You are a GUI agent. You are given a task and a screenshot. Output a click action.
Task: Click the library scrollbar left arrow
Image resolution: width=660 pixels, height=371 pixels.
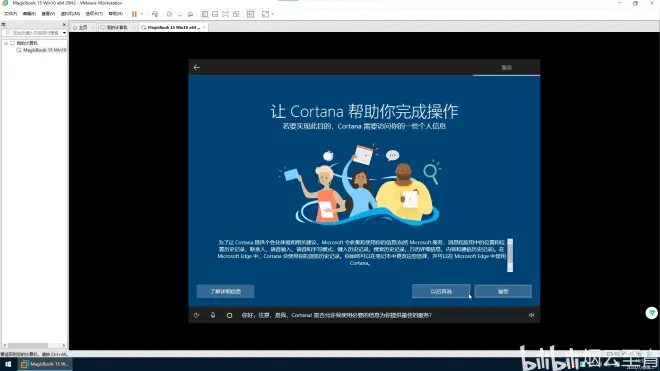click(5, 345)
